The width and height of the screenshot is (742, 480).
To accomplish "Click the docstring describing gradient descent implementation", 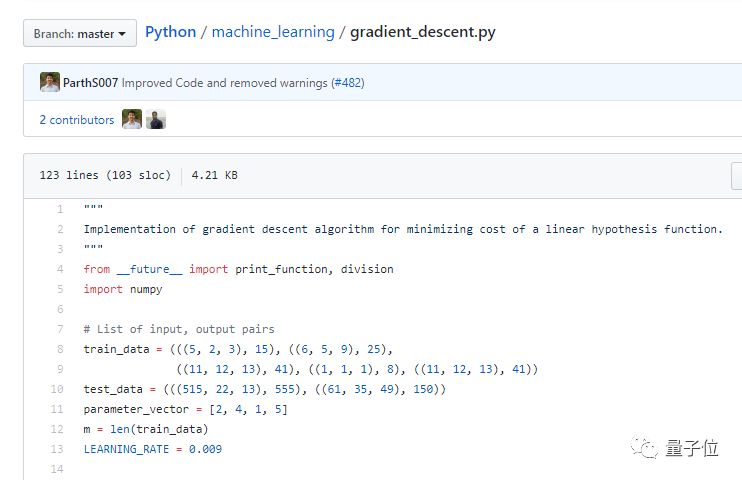I will (403, 229).
